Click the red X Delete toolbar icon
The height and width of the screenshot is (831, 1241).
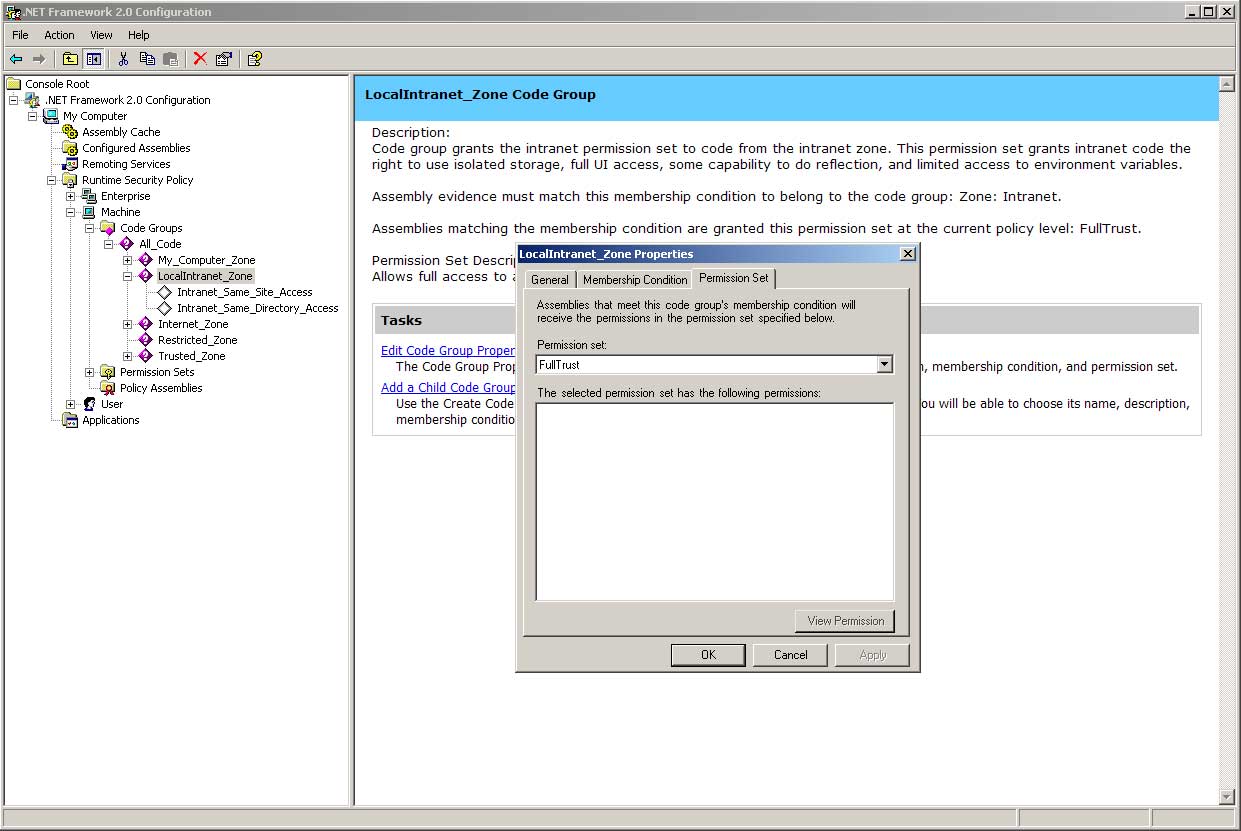200,59
